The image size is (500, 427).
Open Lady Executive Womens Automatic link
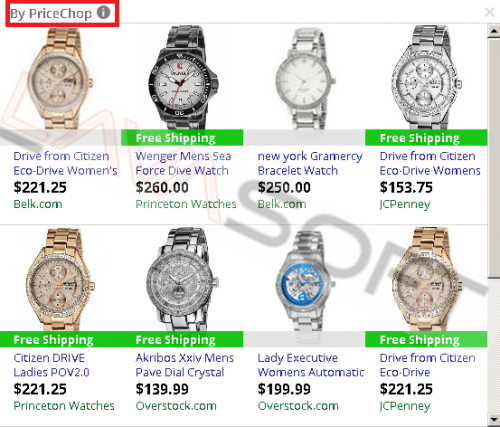[311, 365]
